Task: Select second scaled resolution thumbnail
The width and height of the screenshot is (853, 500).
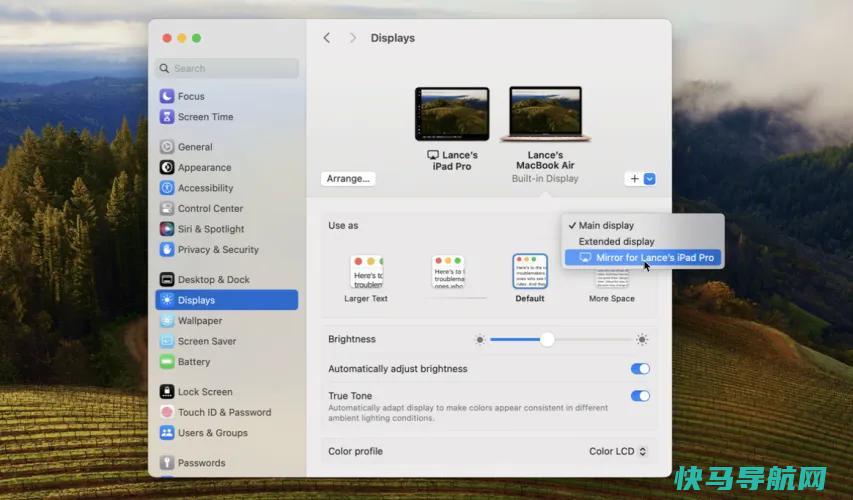Action: point(449,272)
